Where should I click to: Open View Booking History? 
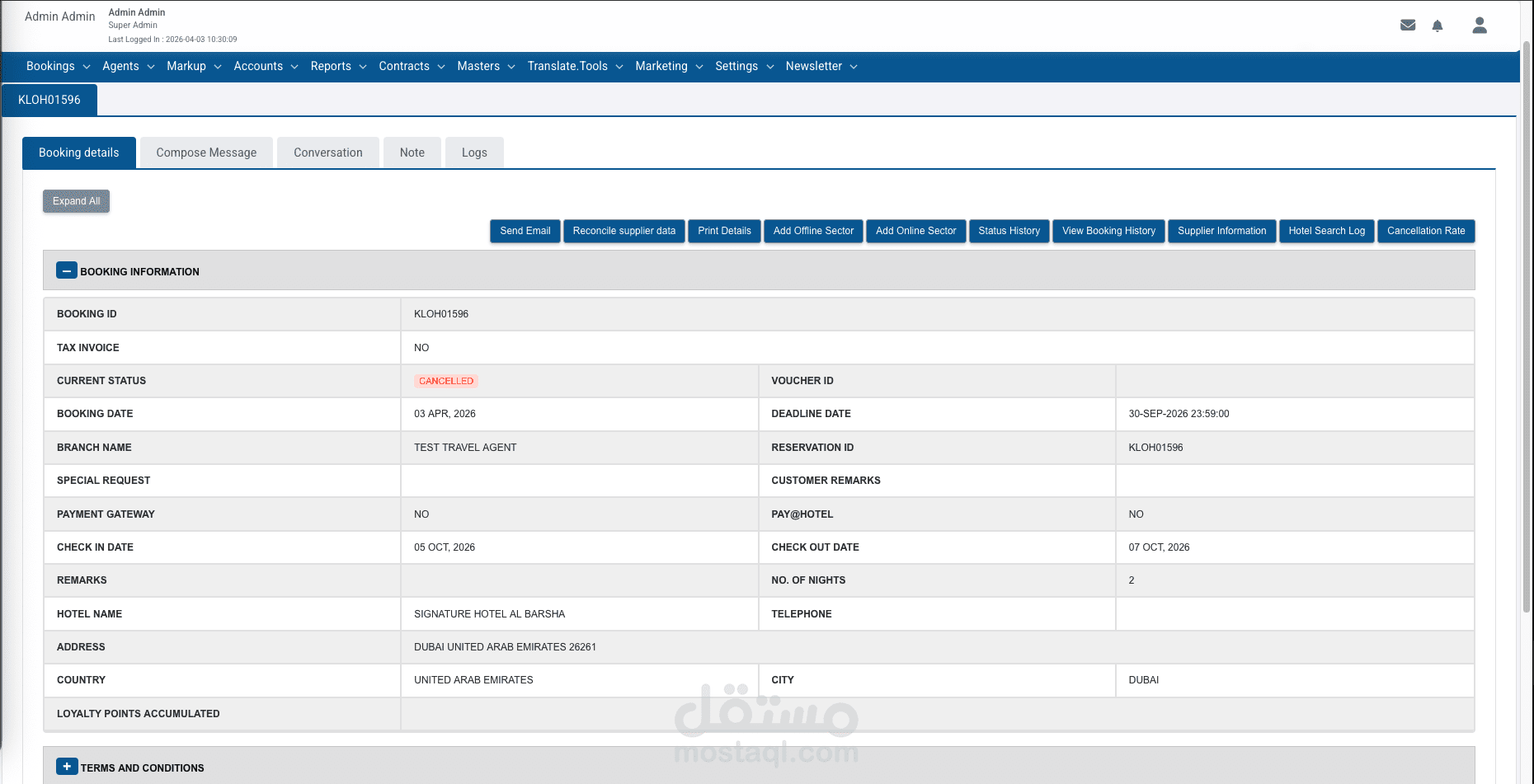pos(1109,231)
